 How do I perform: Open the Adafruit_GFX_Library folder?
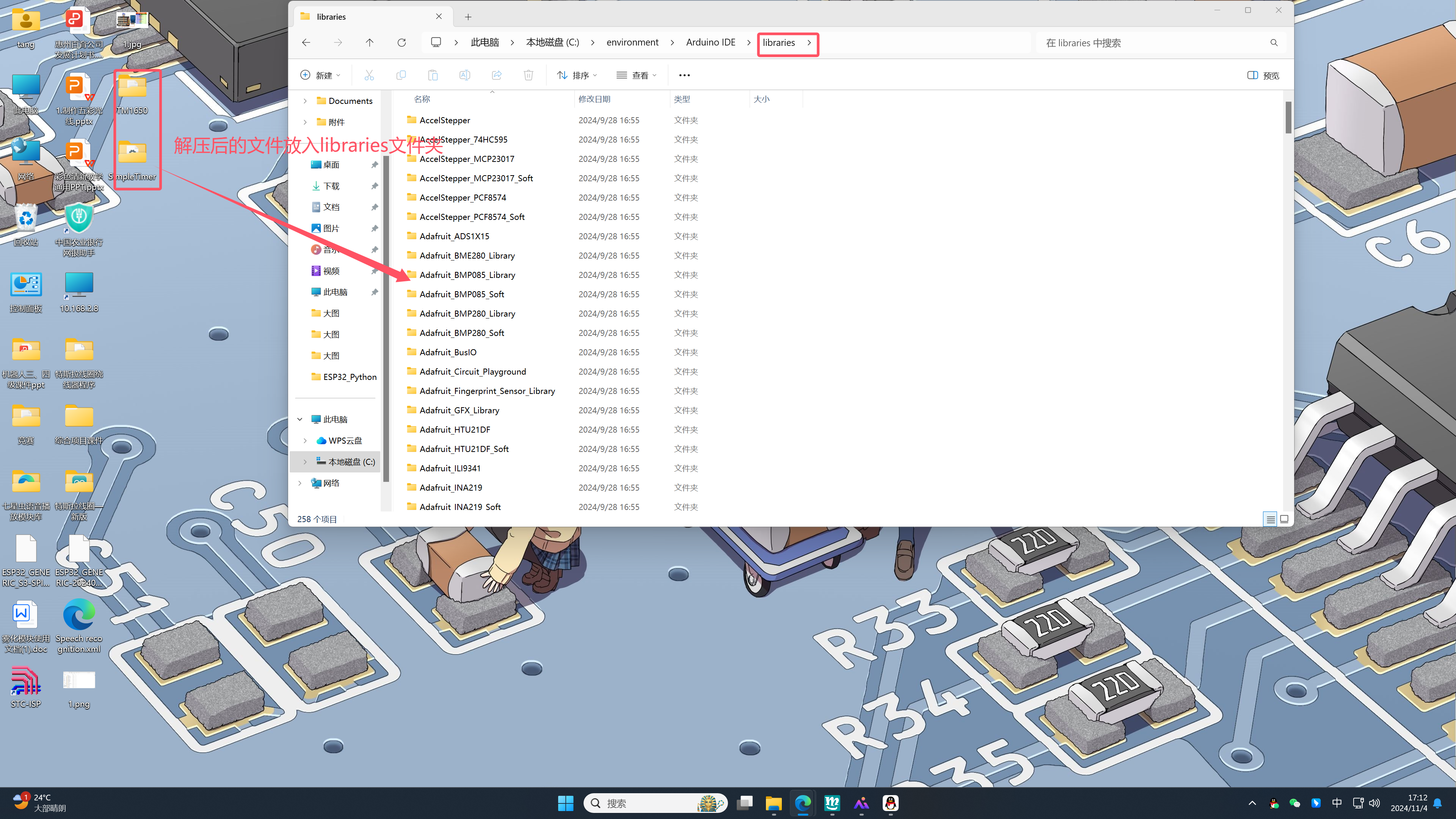[x=459, y=410]
